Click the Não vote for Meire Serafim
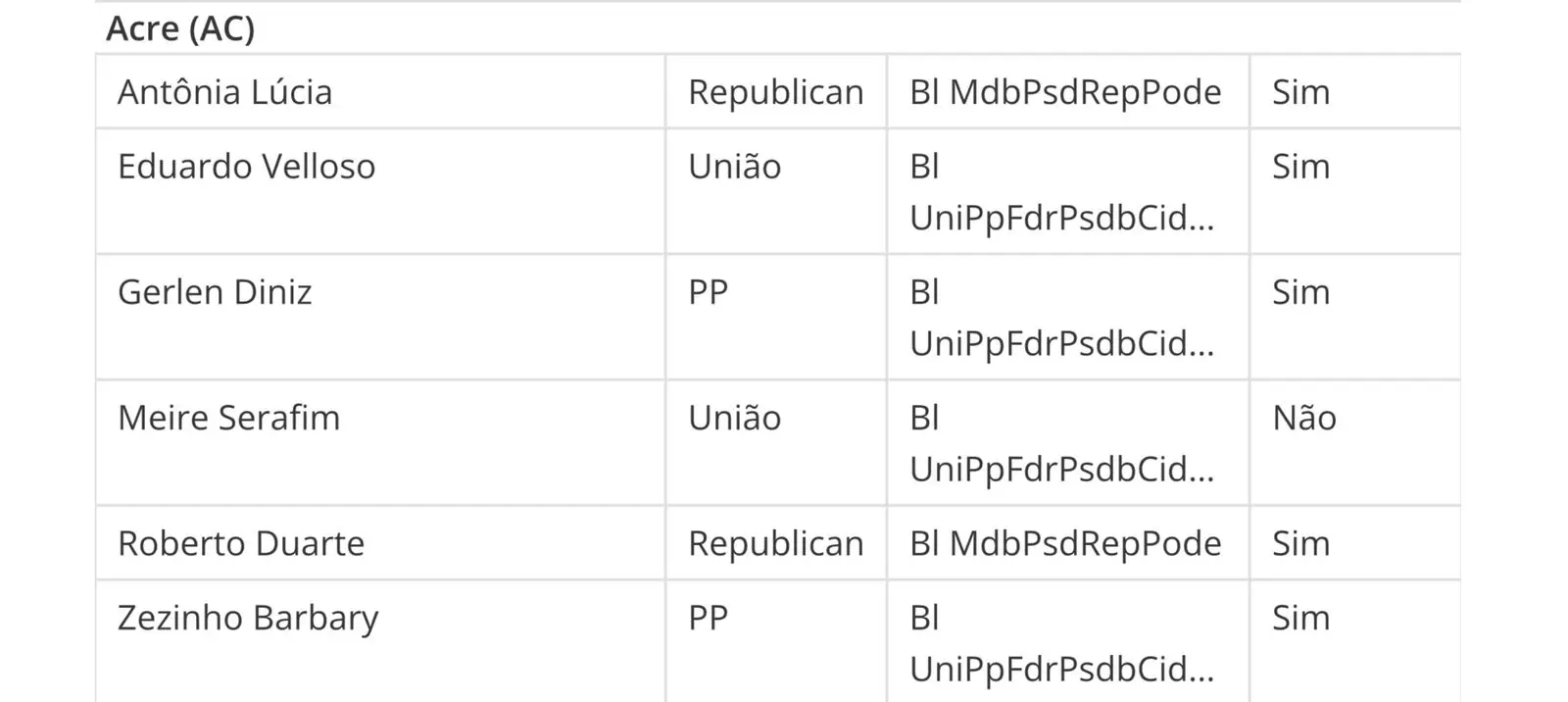 [1303, 418]
